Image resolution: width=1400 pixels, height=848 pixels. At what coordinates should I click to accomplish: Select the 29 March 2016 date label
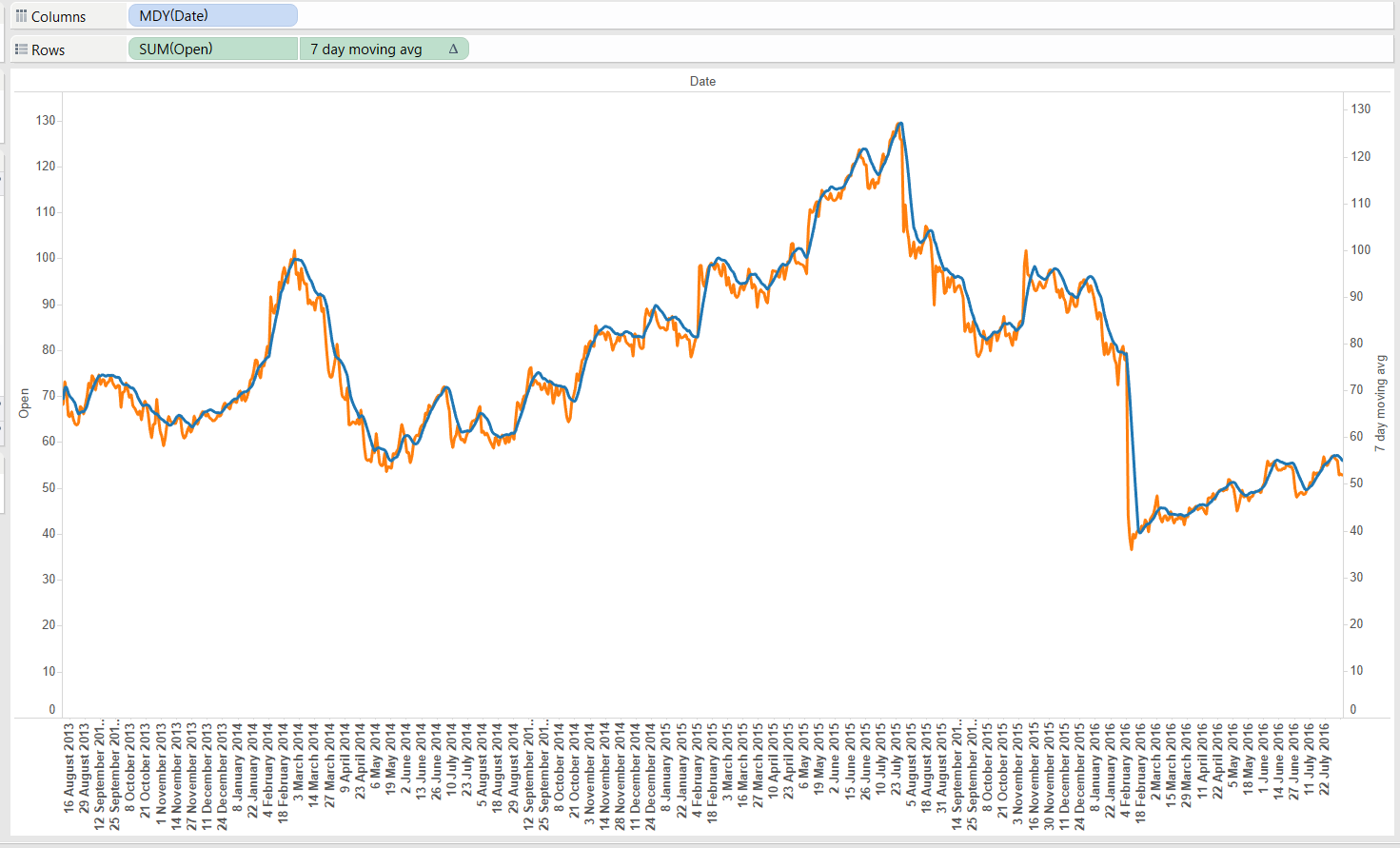tap(1186, 766)
